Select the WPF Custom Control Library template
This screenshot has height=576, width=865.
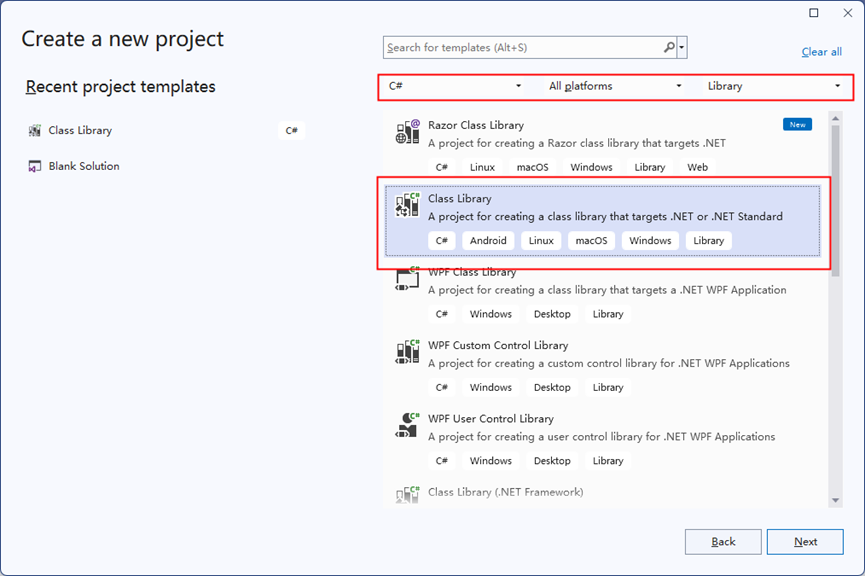pyautogui.click(x=602, y=367)
